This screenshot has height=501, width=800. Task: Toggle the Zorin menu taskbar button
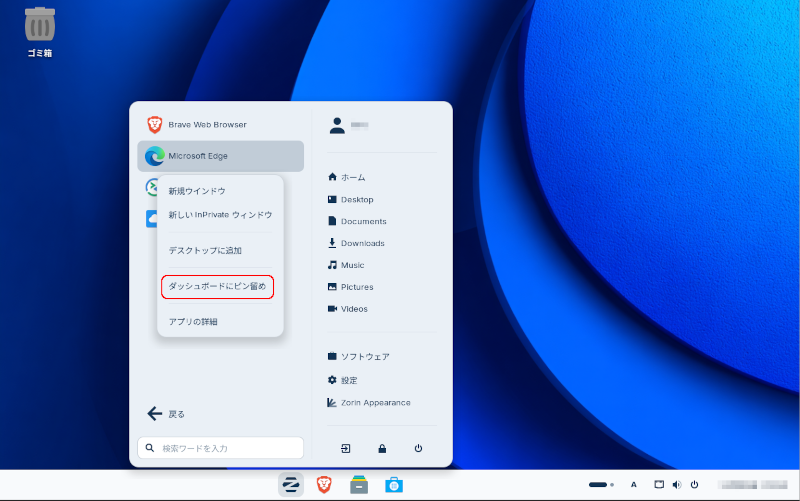coord(291,485)
